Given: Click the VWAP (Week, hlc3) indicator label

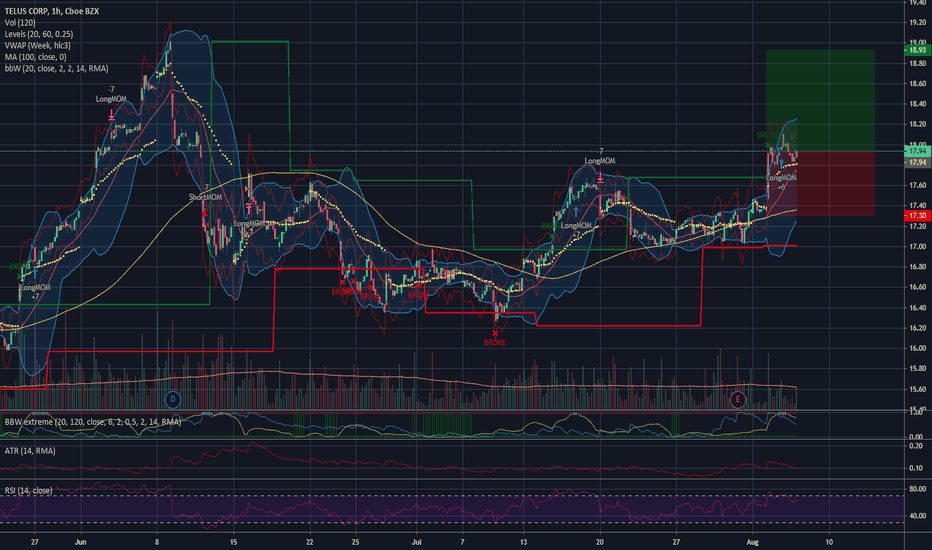Looking at the screenshot, I should point(37,45).
